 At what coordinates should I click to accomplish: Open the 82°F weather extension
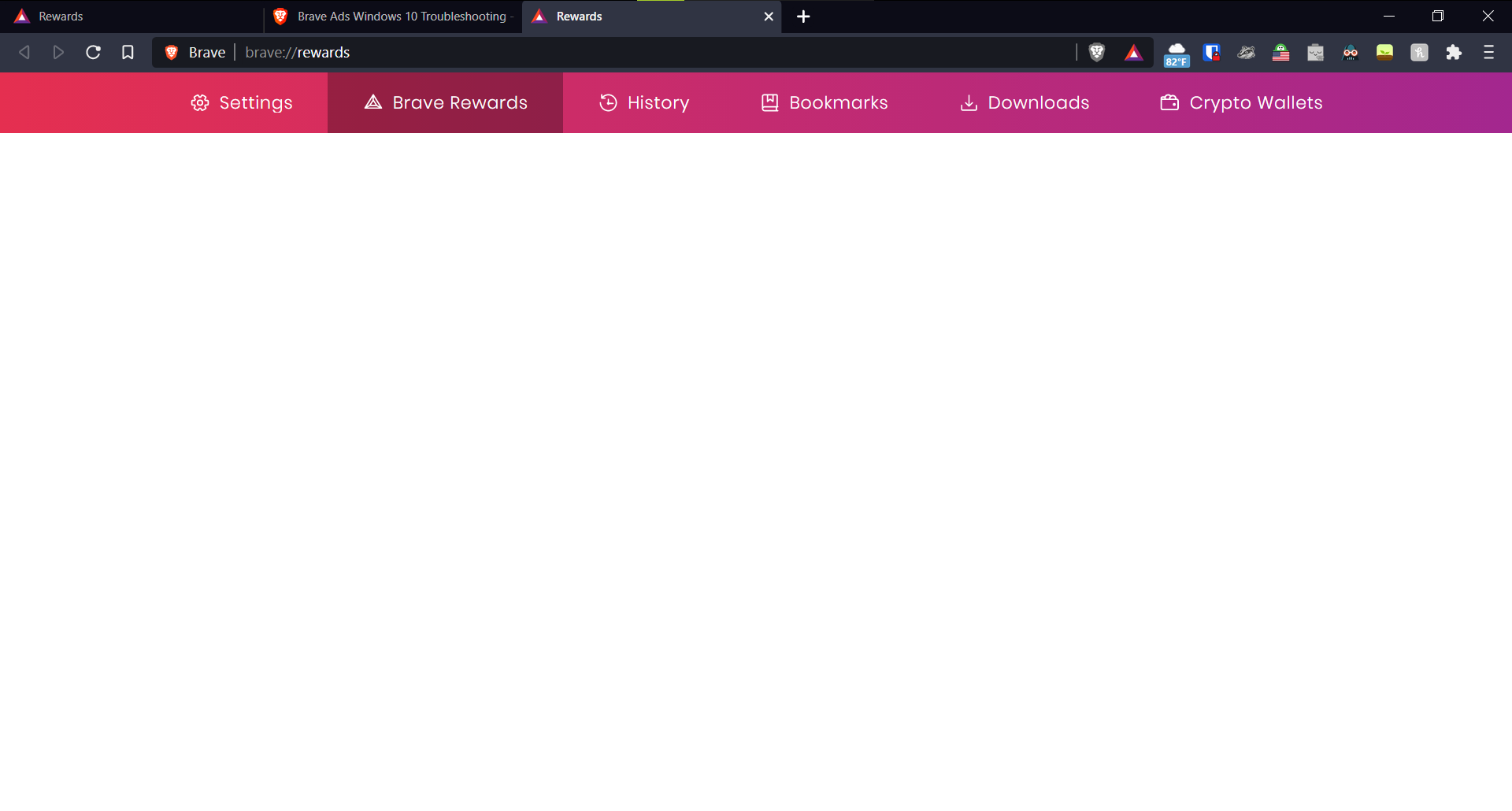click(1177, 54)
